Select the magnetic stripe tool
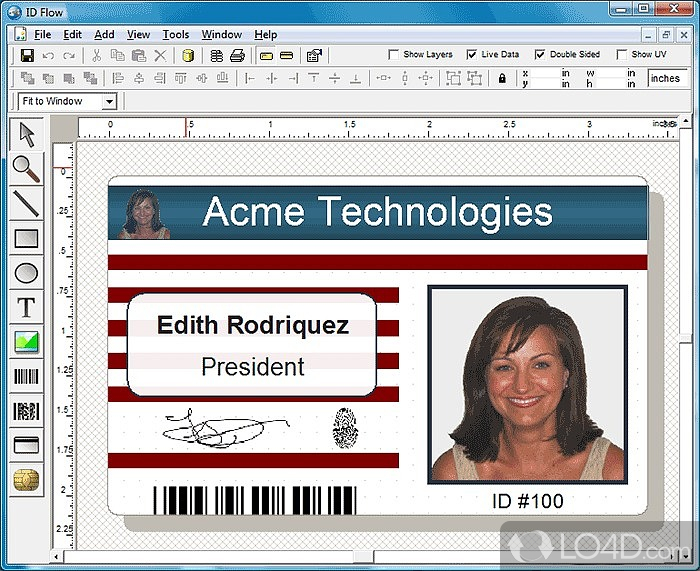The height and width of the screenshot is (571, 700). [26, 445]
